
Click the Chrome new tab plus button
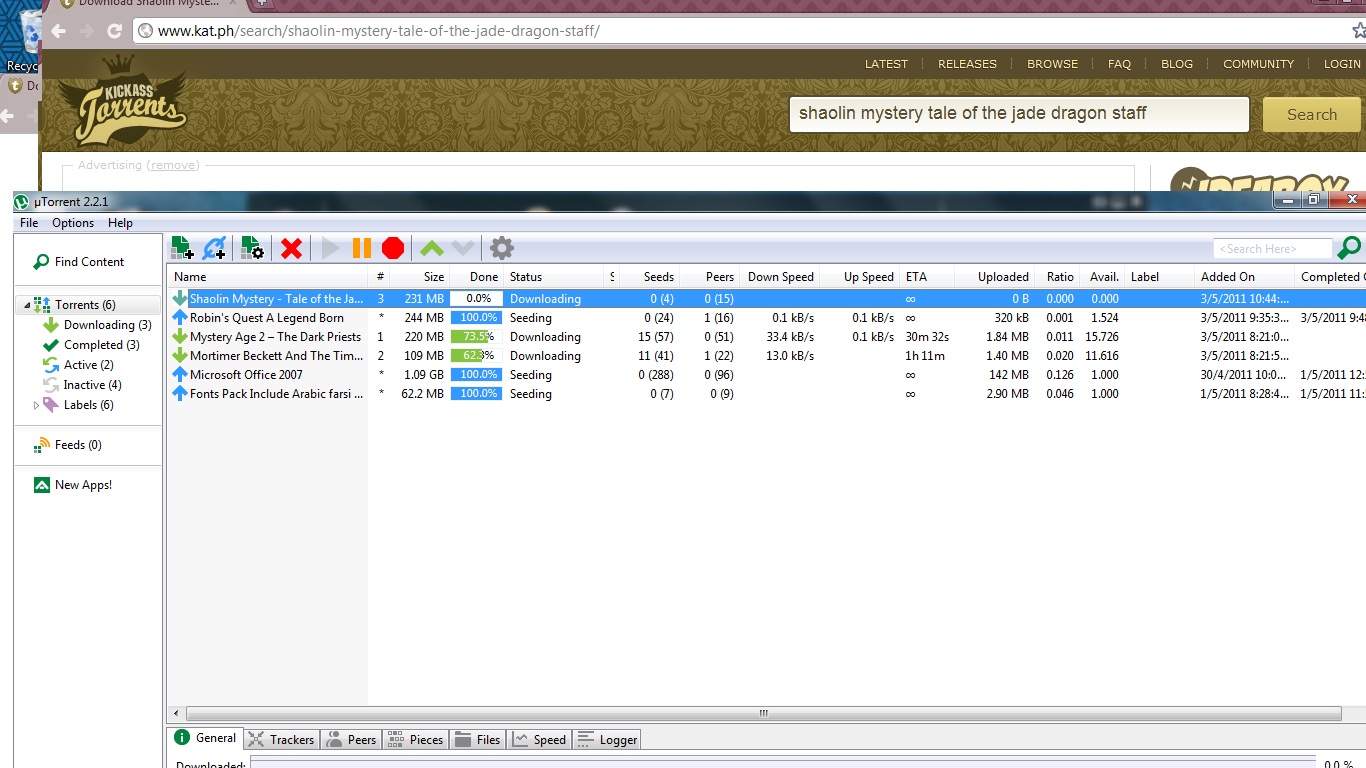[x=262, y=3]
